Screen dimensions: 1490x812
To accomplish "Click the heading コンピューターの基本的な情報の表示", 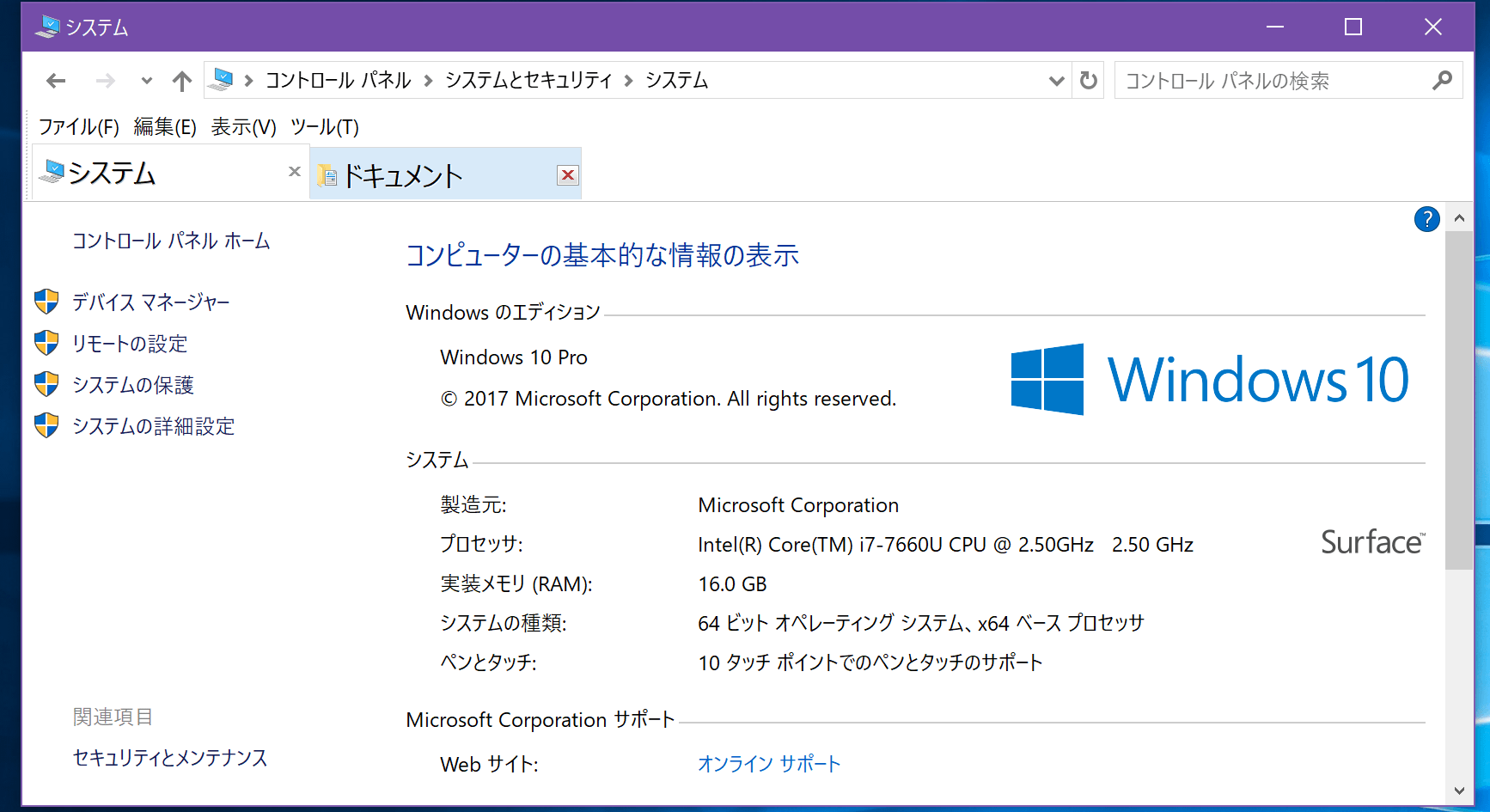I will (602, 255).
